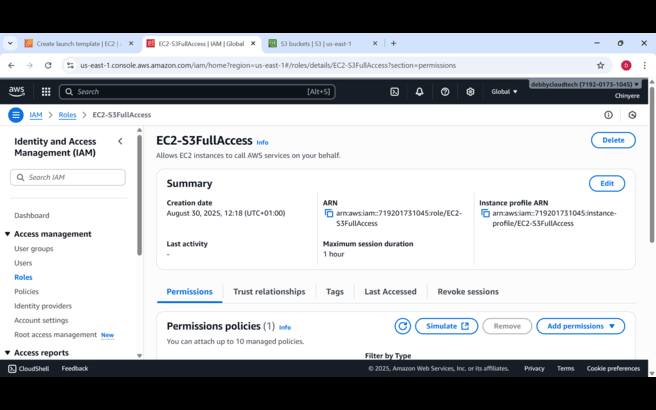Viewport: 656px width, 410px height.
Task: Open Account settings in sidebar
Action: point(41,320)
